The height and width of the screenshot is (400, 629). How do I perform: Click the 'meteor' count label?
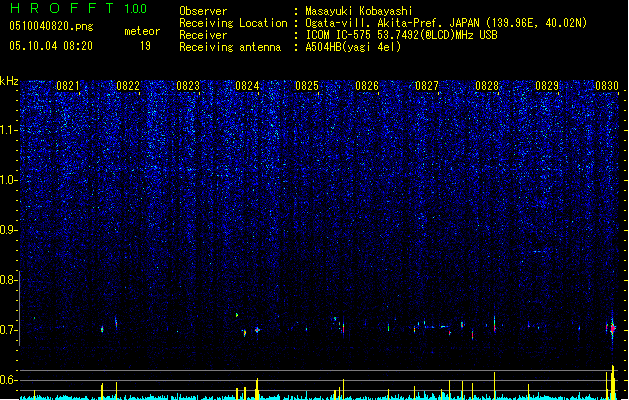click(142, 31)
